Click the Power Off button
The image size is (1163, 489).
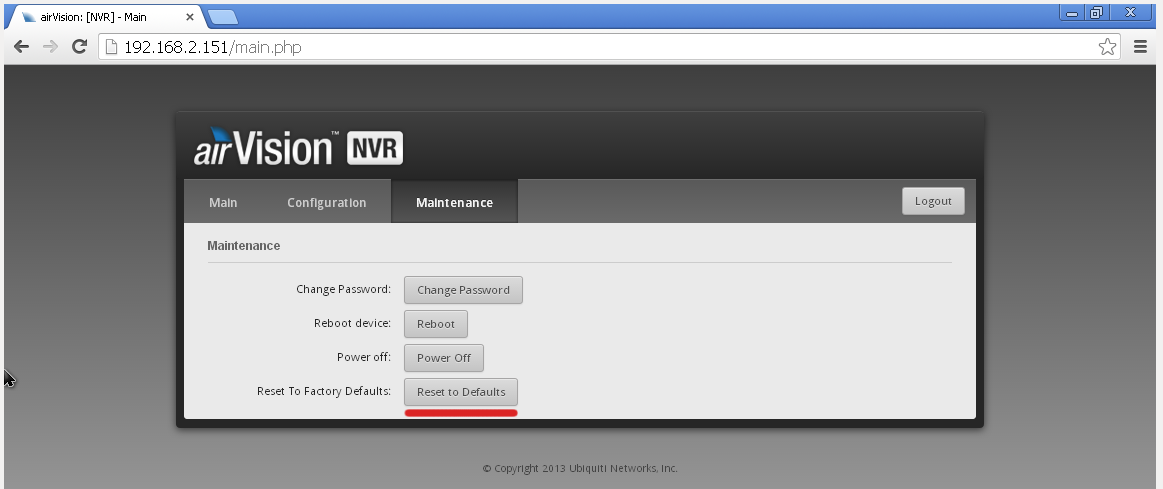pyautogui.click(x=444, y=358)
